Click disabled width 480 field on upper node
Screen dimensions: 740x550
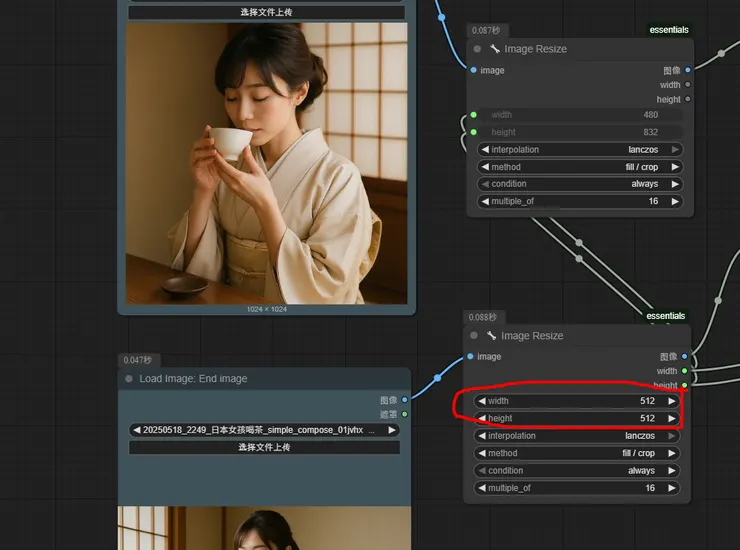pyautogui.click(x=580, y=115)
